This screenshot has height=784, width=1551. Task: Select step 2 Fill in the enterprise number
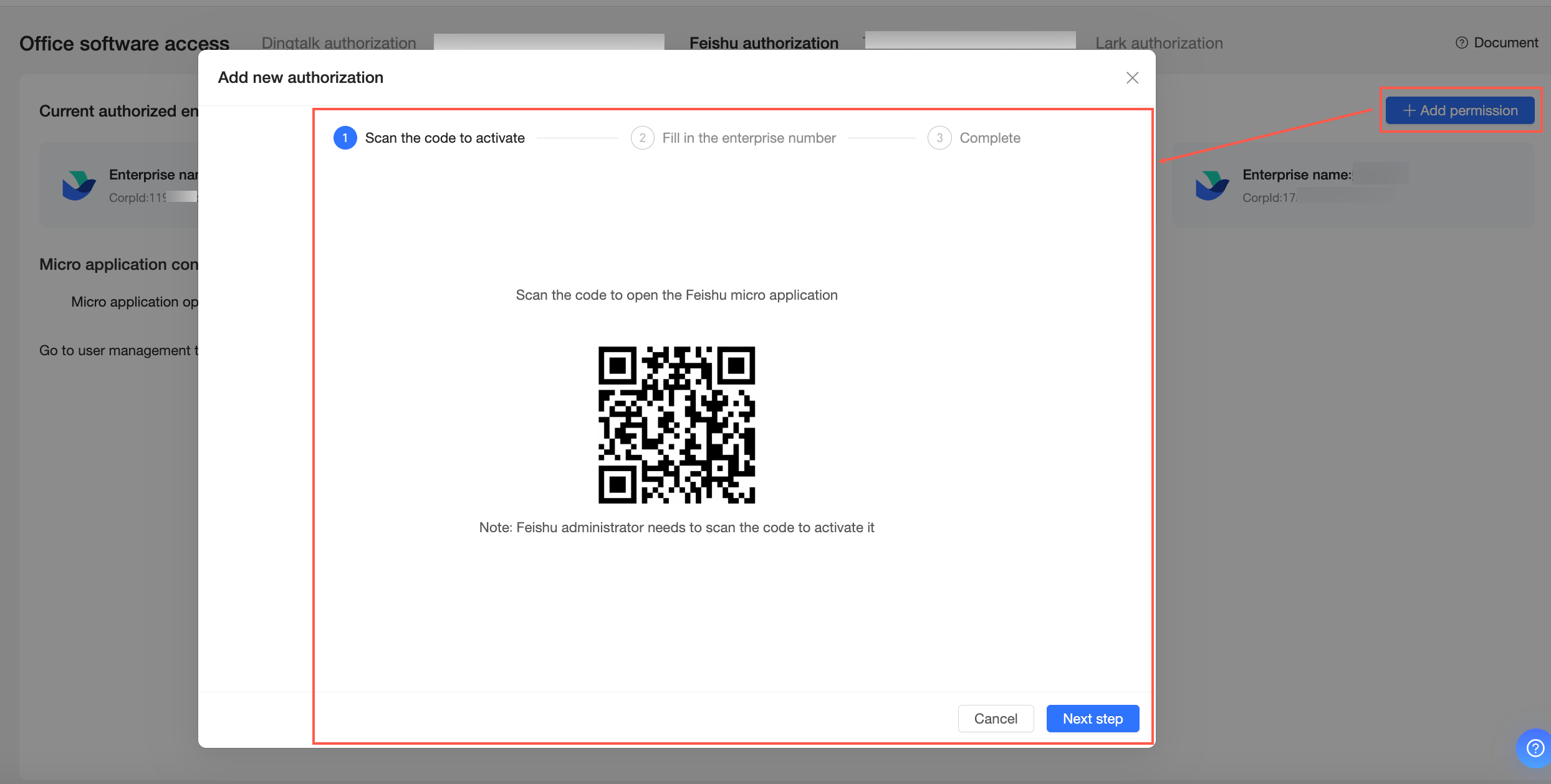(733, 138)
